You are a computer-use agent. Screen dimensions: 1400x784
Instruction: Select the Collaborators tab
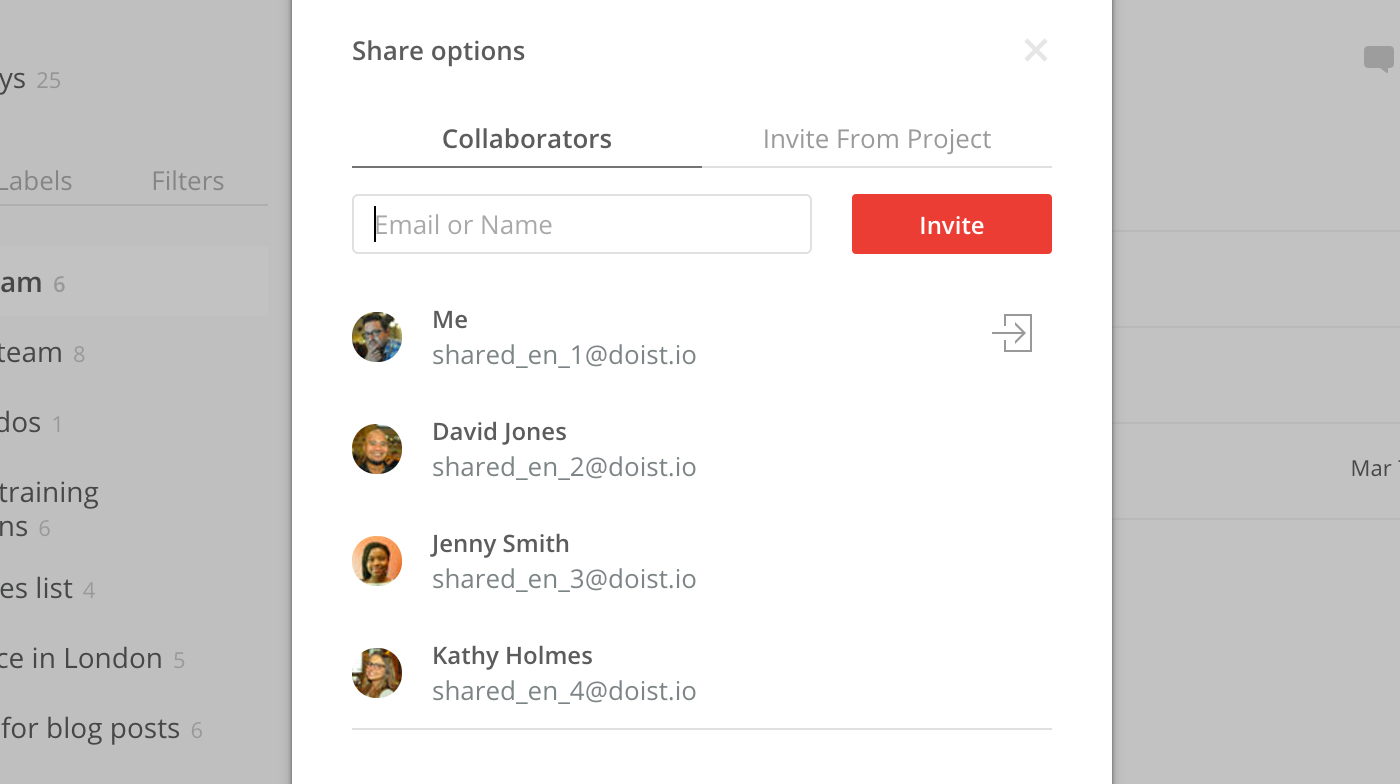526,138
